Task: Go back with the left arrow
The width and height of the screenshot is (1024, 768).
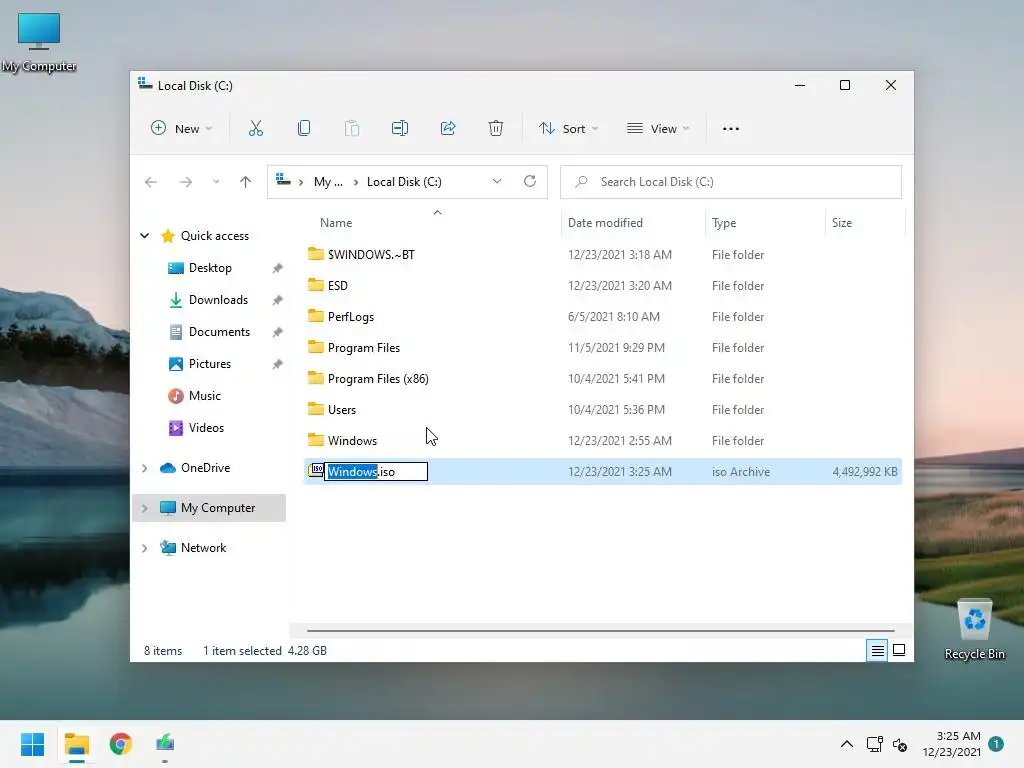Action: 151,182
